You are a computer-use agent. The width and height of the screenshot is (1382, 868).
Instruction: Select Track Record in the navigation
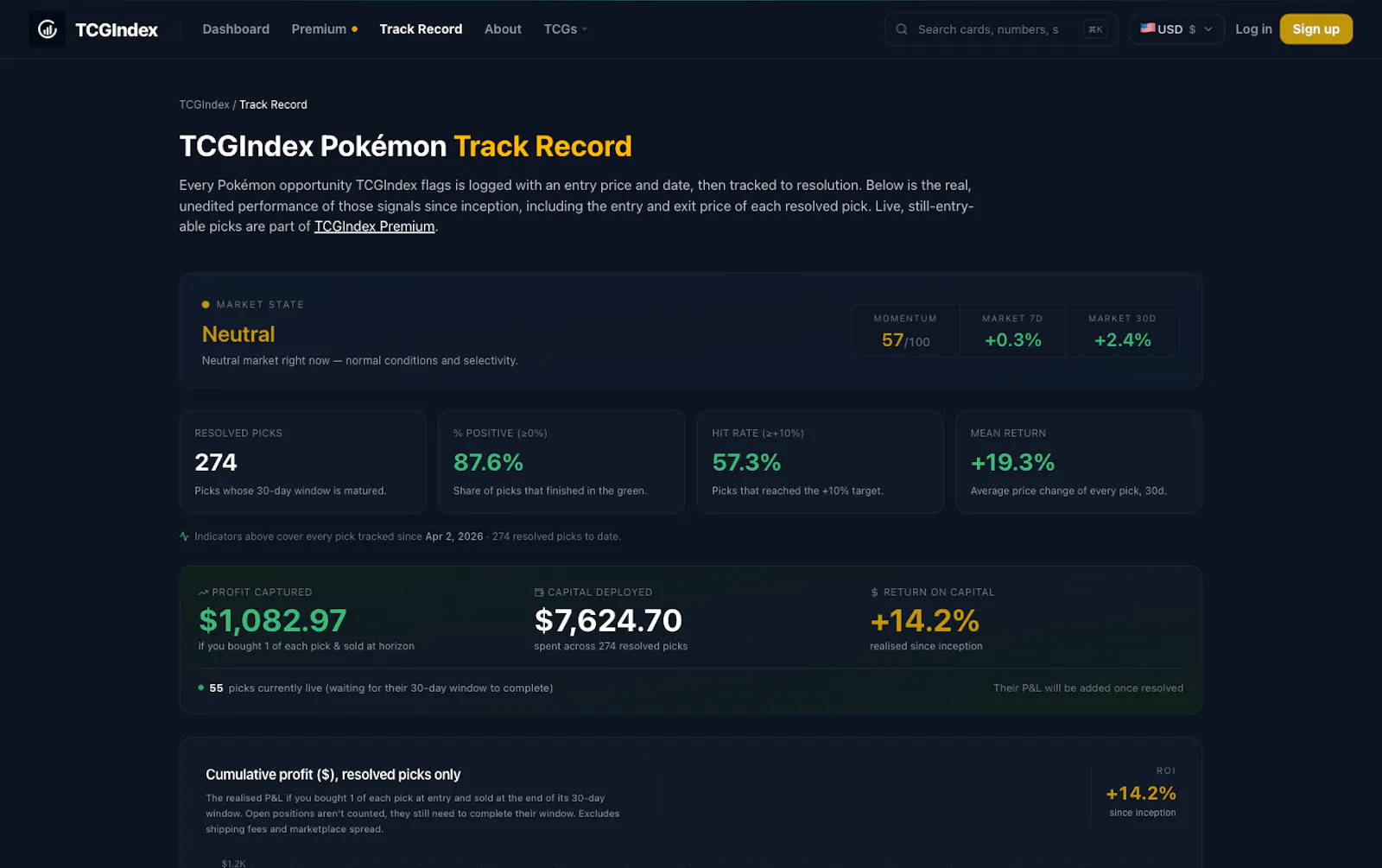tap(421, 29)
